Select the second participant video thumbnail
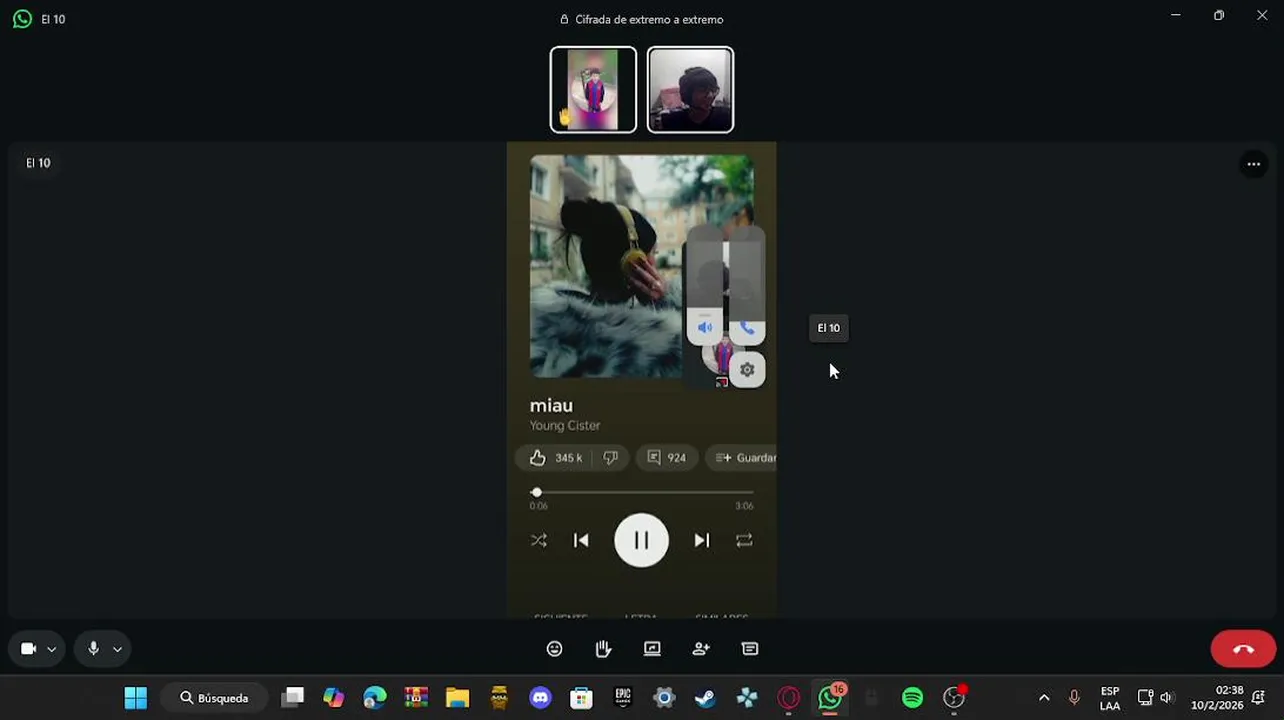Image resolution: width=1284 pixels, height=720 pixels. pos(690,90)
